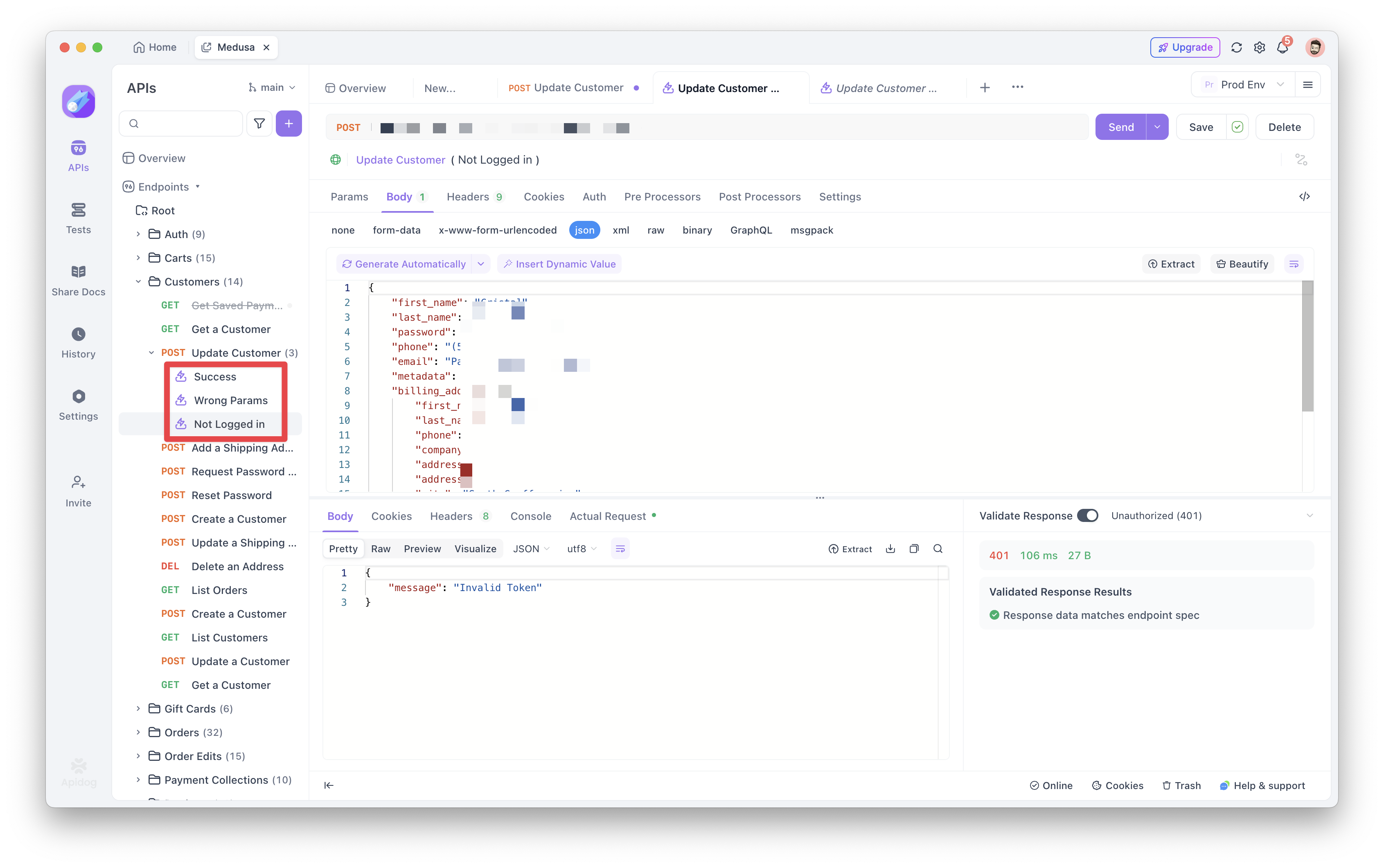Viewport: 1384px width, 868px height.
Task: Select the none body type
Action: [x=343, y=230]
